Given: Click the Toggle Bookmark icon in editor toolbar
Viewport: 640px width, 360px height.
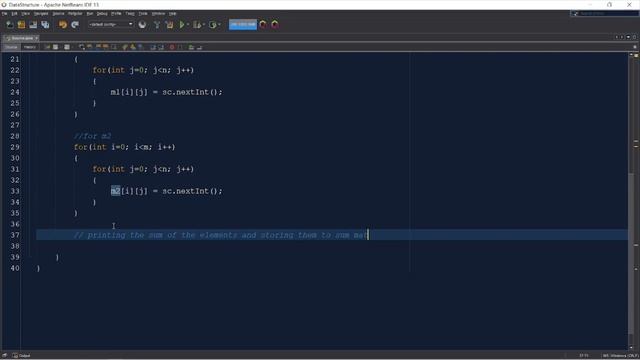Looking at the screenshot, I should (141, 47).
